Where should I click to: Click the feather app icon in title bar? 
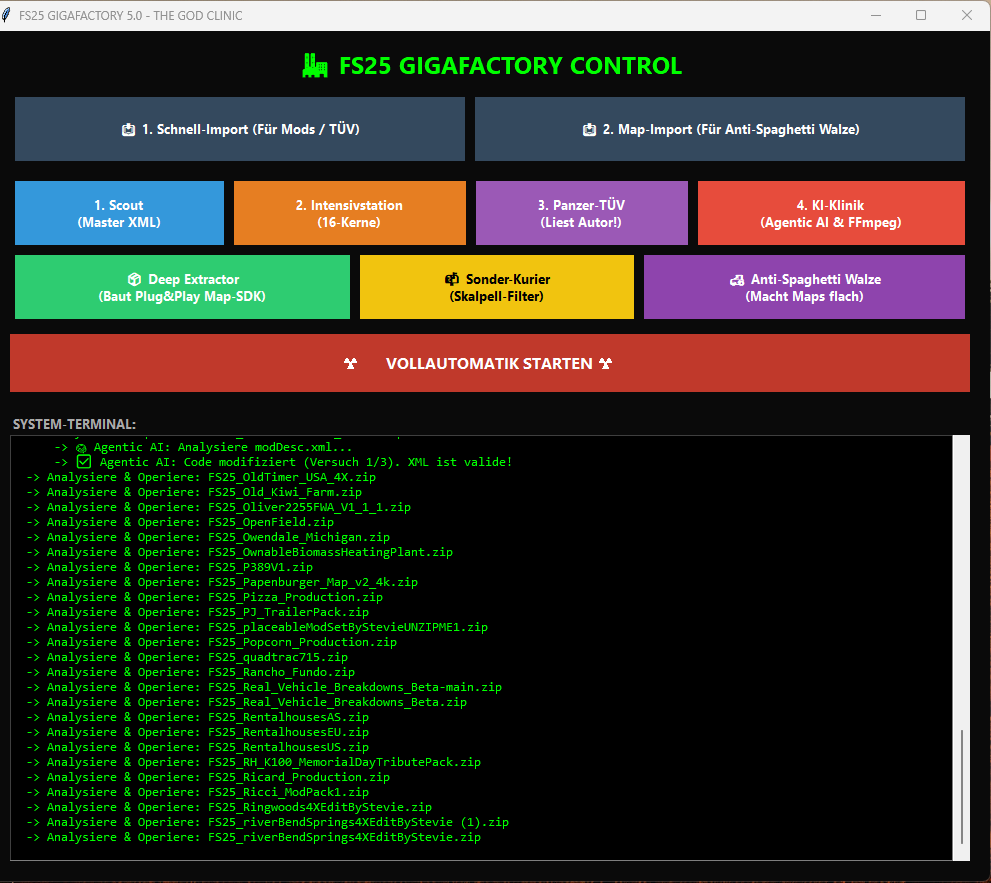point(8,15)
